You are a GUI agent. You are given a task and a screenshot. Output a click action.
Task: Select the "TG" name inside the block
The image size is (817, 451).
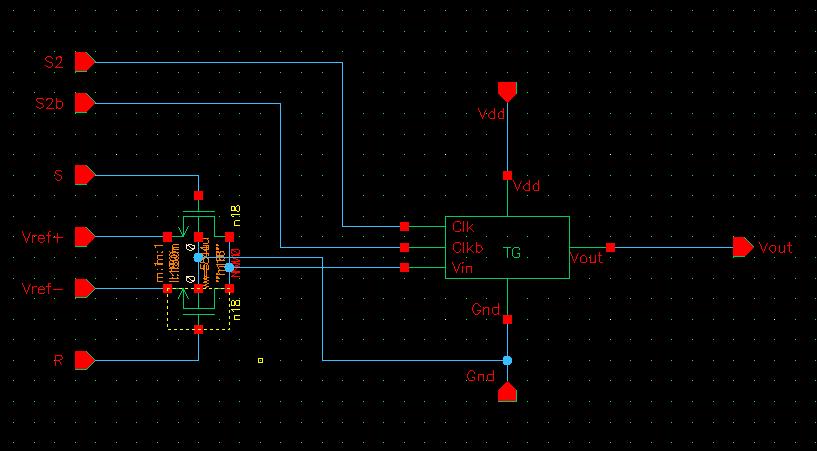tap(512, 253)
